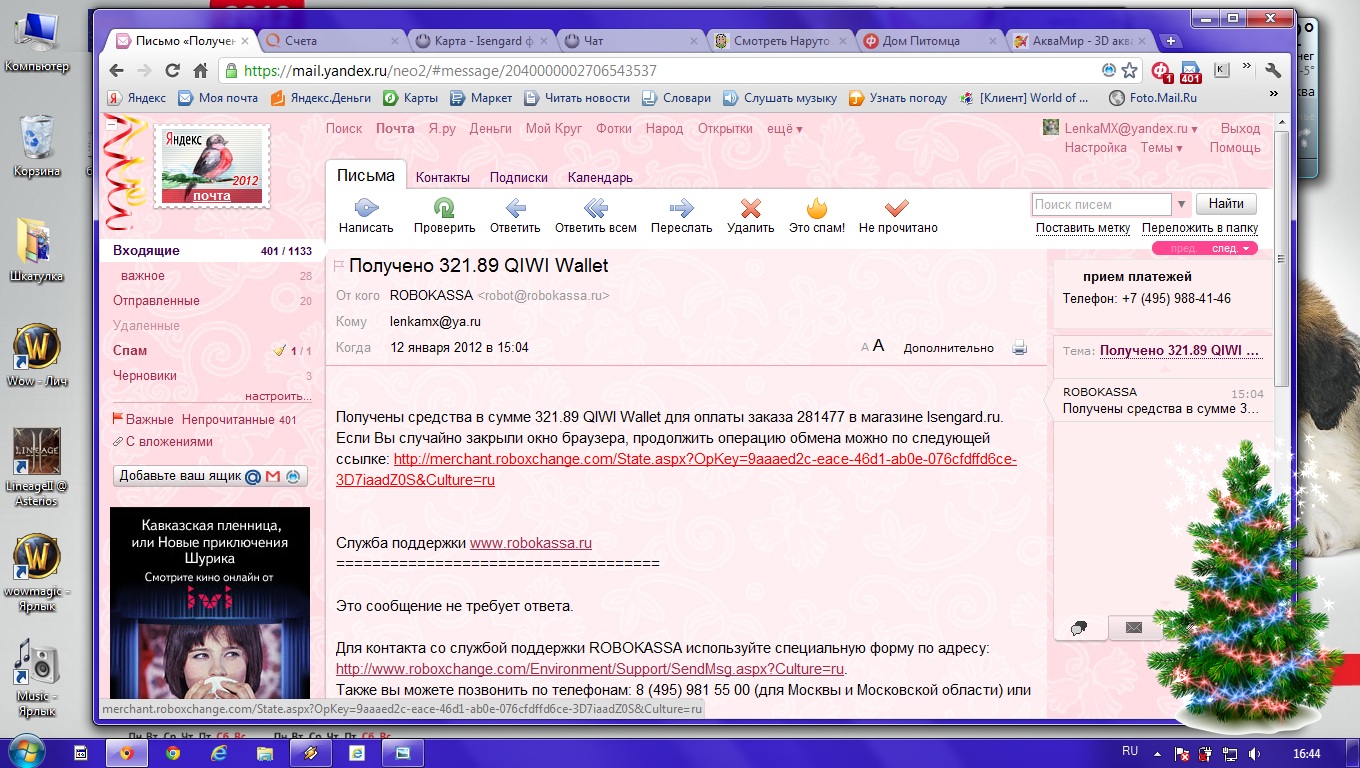Star the page in address bar
The height and width of the screenshot is (768, 1360).
[x=1129, y=71]
